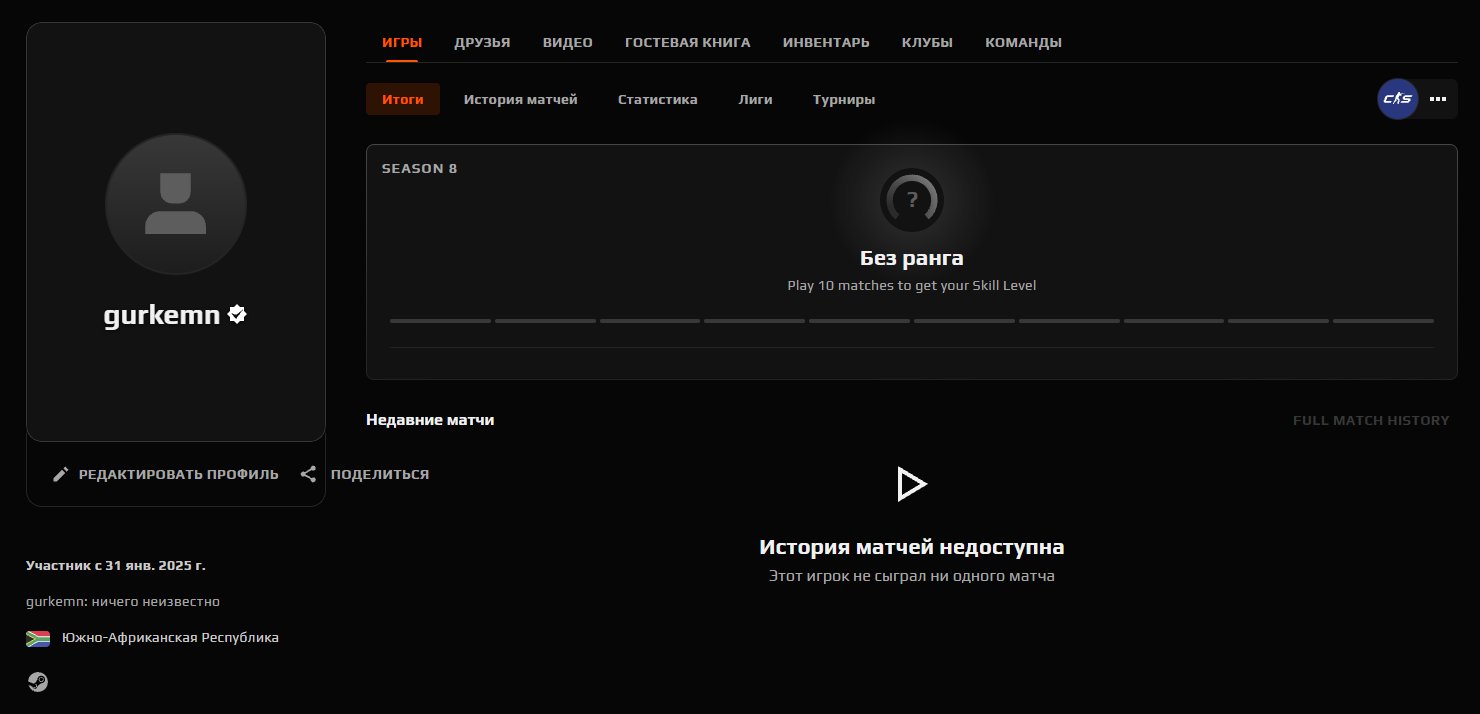This screenshot has width=1480, height=714.
Task: Open the ИГРЫ tab
Action: (x=402, y=42)
